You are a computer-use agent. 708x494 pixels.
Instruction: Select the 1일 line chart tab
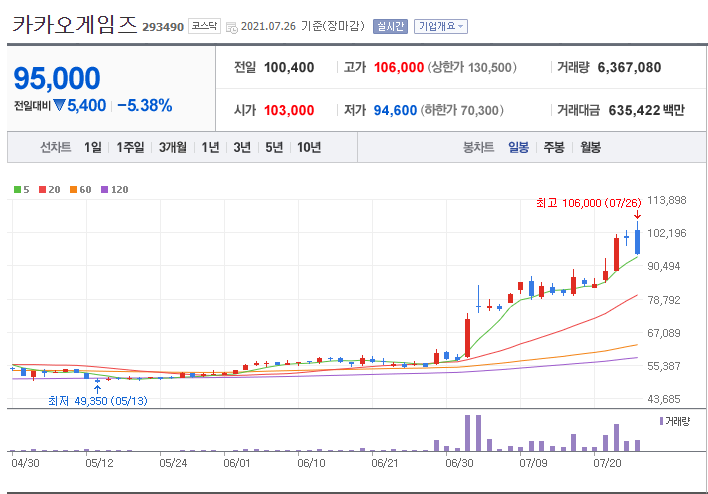click(x=93, y=147)
